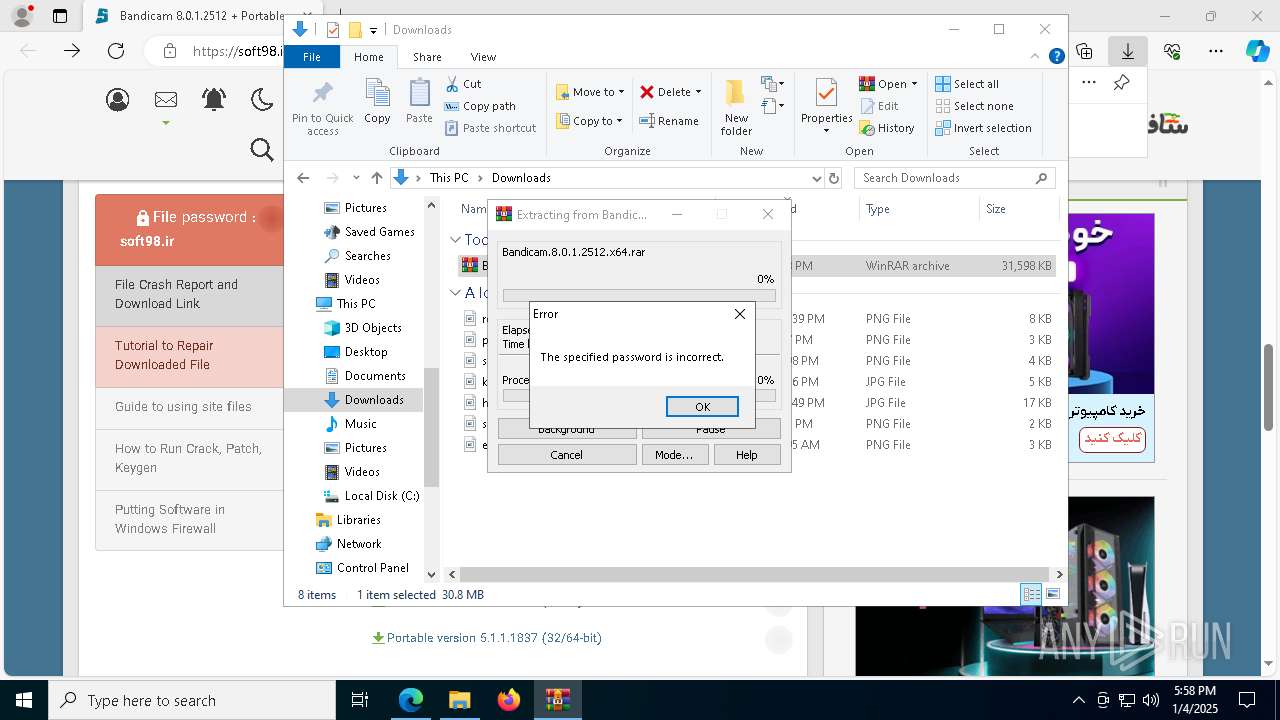Click Select none in the ribbon
Screen dimensions: 1280x720
click(x=974, y=106)
